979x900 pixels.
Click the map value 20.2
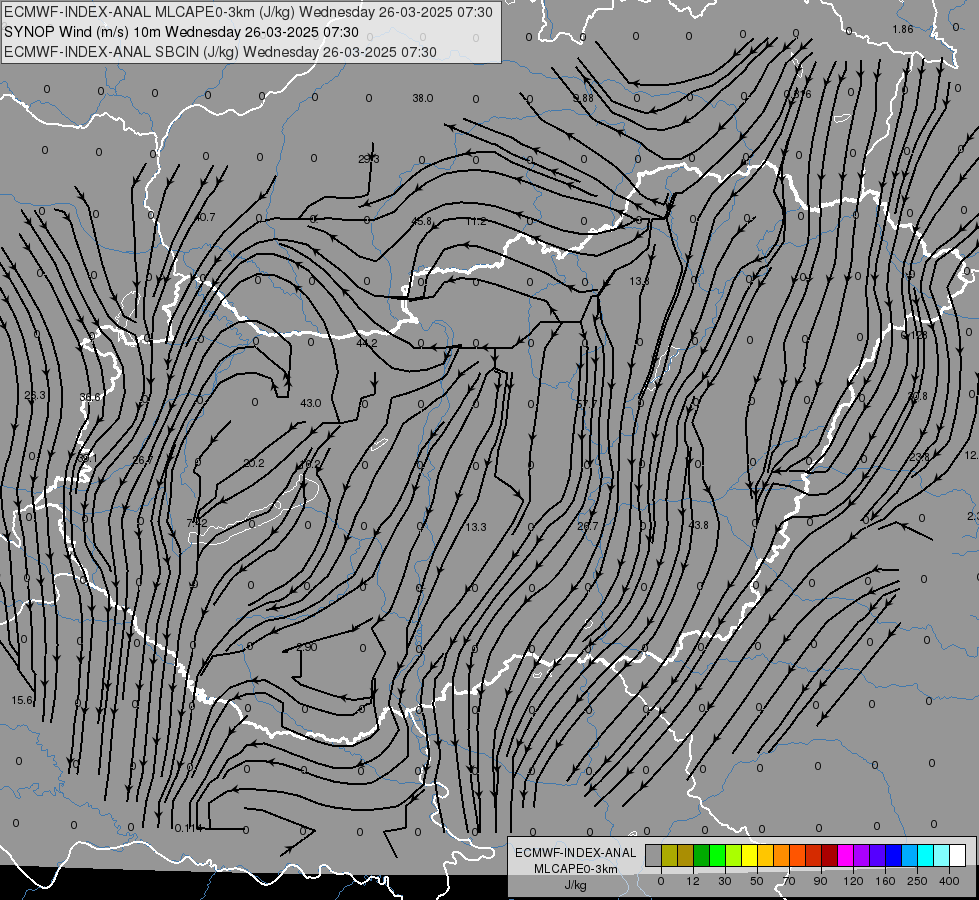(254, 463)
